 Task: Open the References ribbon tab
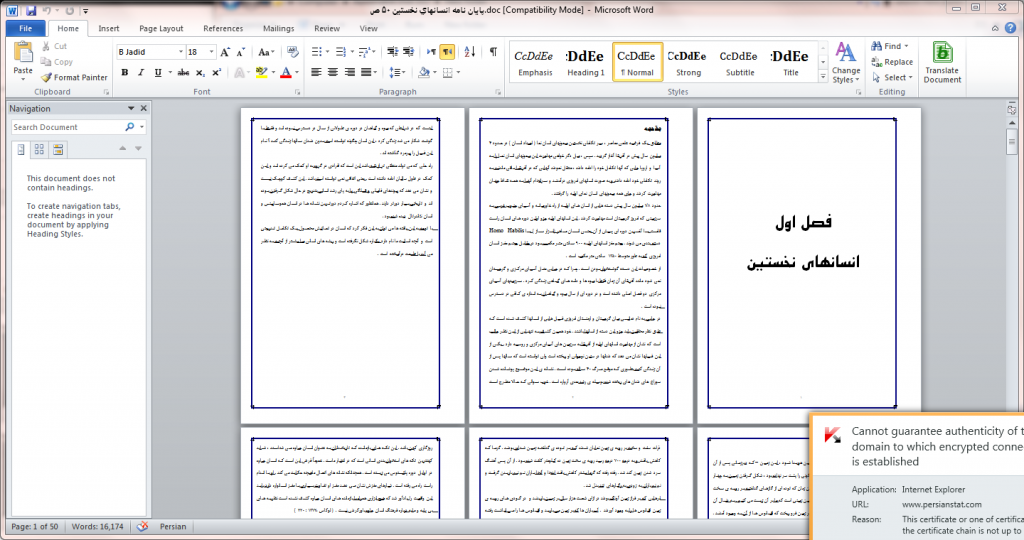click(223, 29)
